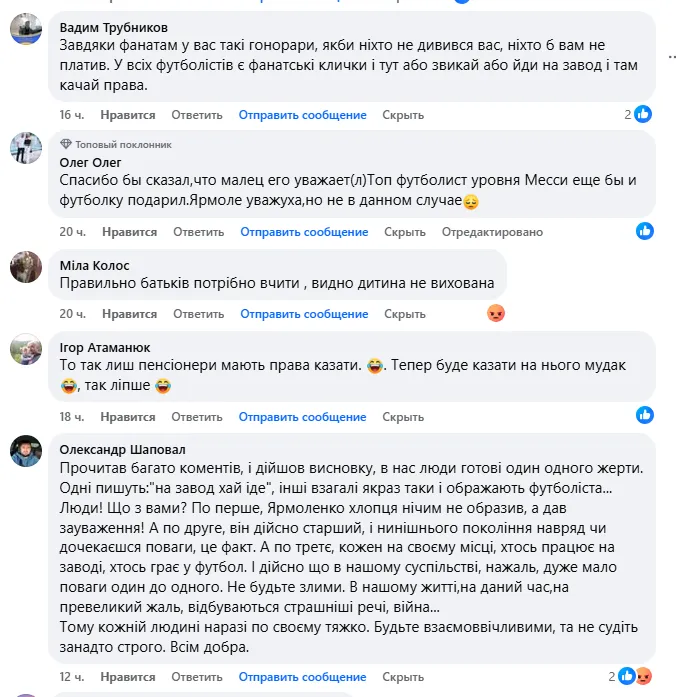
Task: Send message to Олександр Шаповал
Action: pos(303,677)
